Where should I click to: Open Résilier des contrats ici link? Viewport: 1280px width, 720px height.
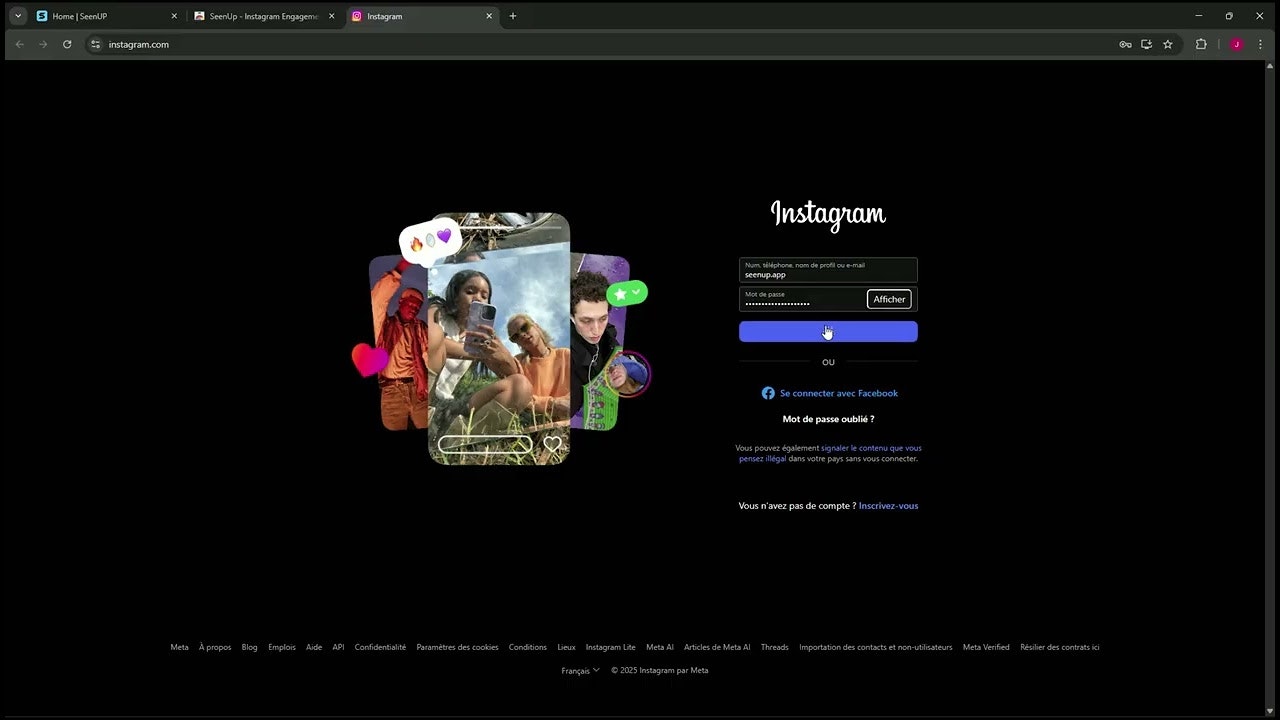pos(1060,647)
